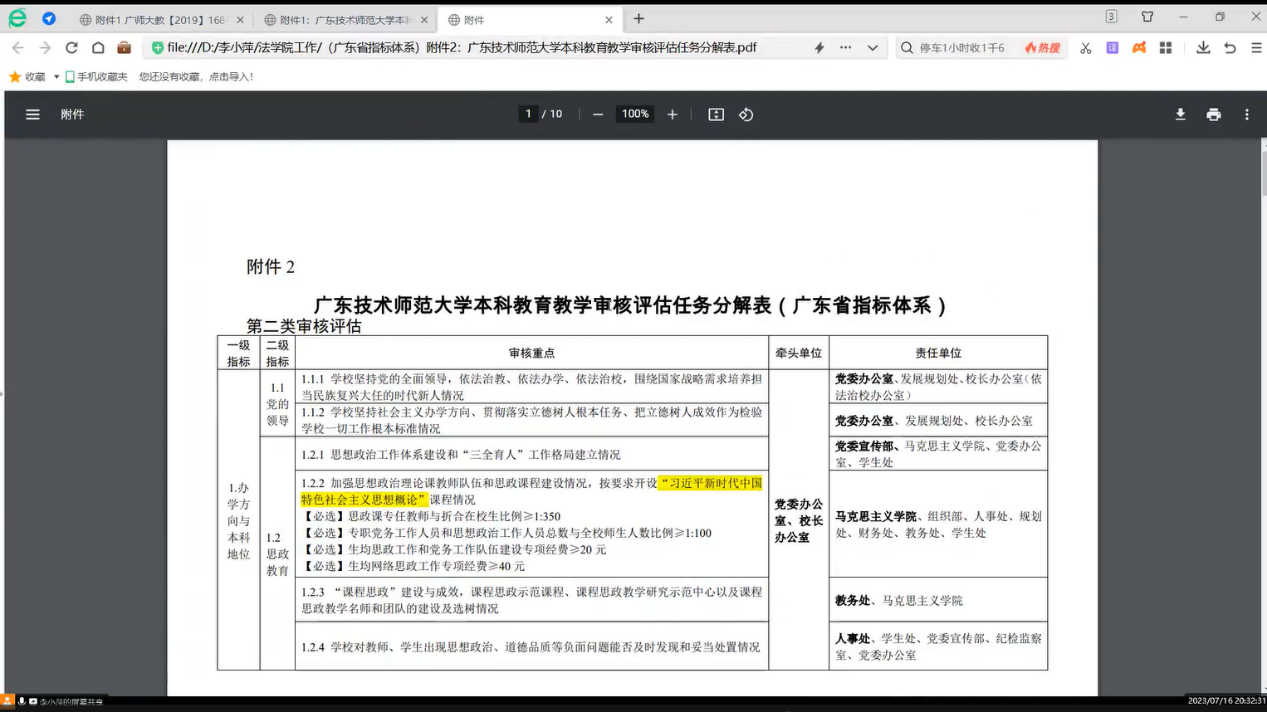Open PDF viewer more actions menu
This screenshot has width=1267, height=712.
click(1246, 115)
